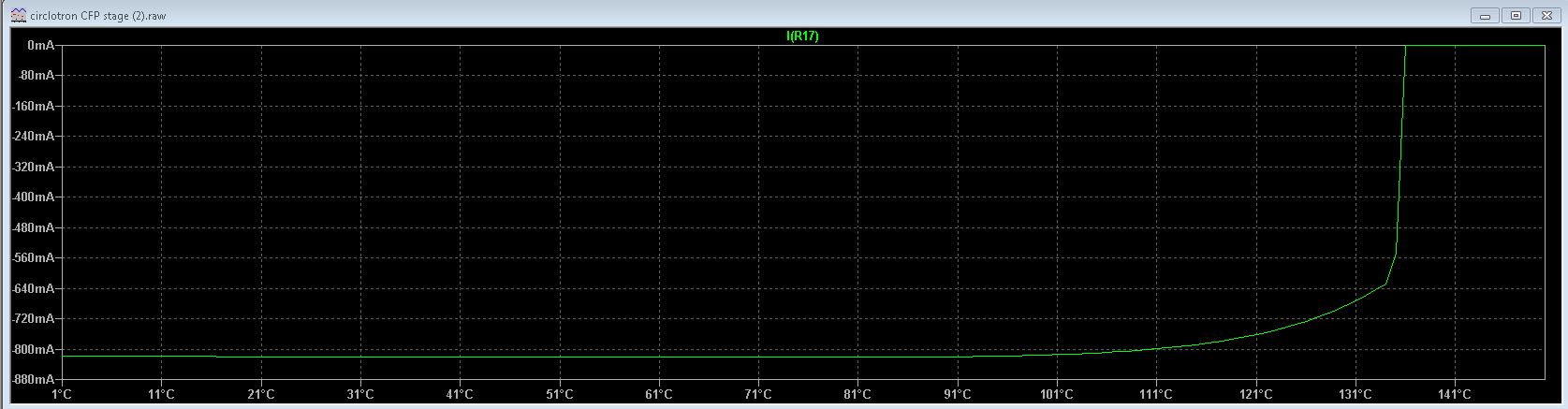1568x409 pixels.
Task: Click the 21°C horizontal axis label
Action: pos(261,394)
